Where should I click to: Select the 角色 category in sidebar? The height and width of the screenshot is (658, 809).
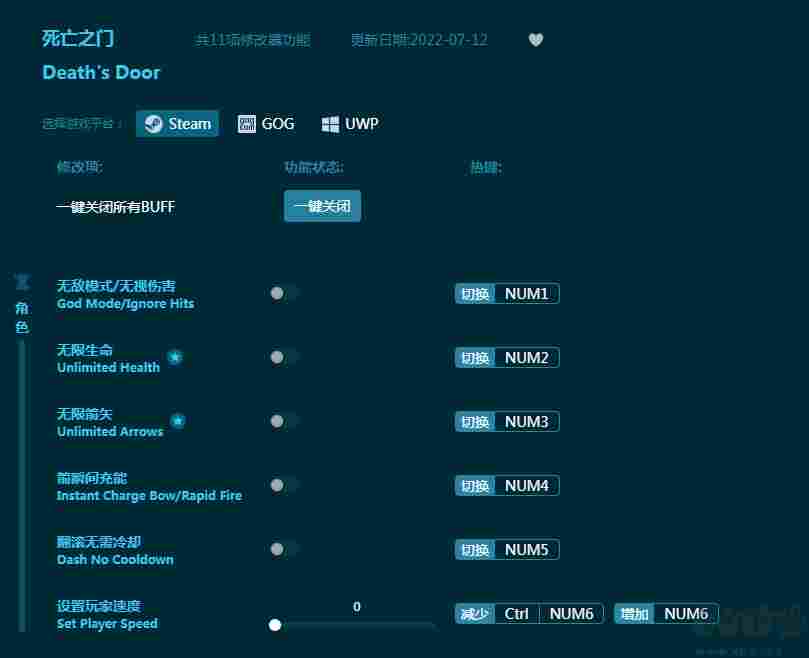pyautogui.click(x=22, y=317)
